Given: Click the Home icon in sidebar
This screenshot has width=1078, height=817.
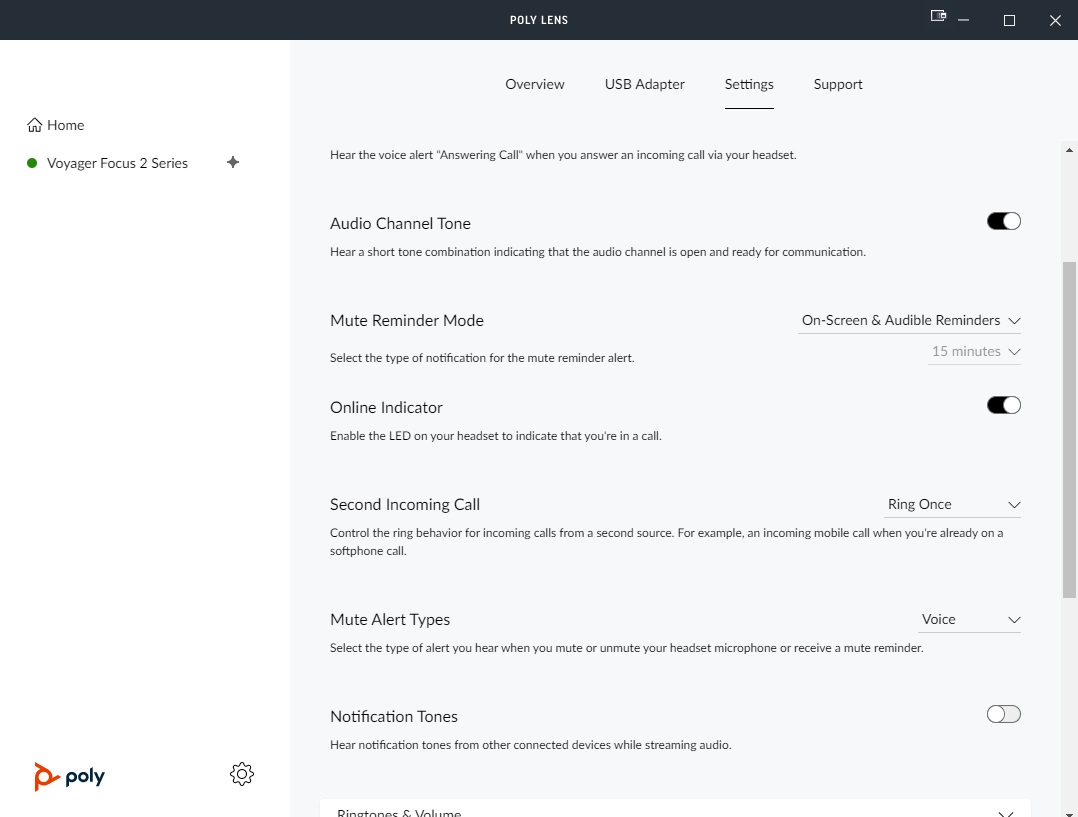Looking at the screenshot, I should [35, 125].
